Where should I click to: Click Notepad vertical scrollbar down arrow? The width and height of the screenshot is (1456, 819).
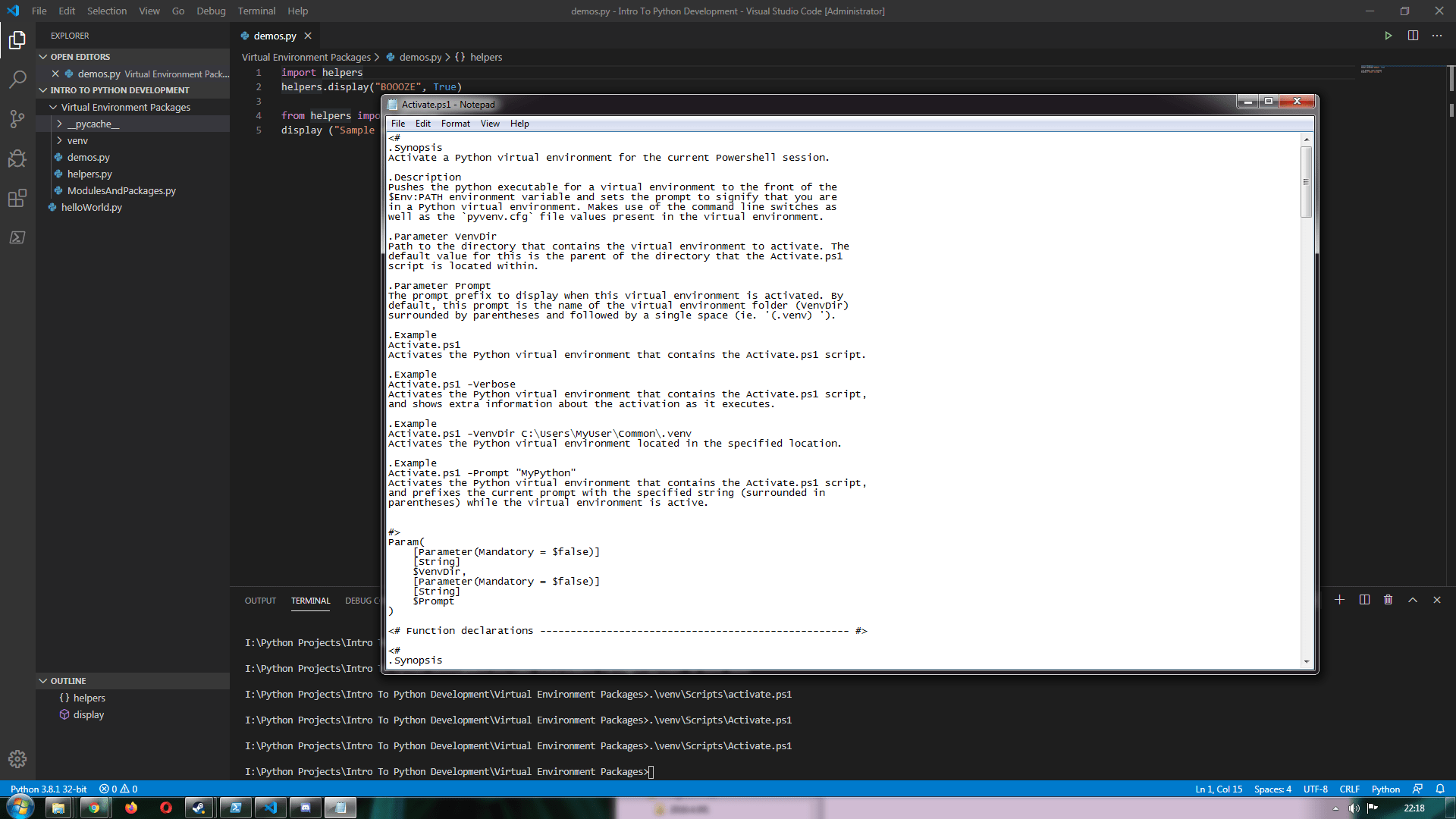(x=1306, y=662)
